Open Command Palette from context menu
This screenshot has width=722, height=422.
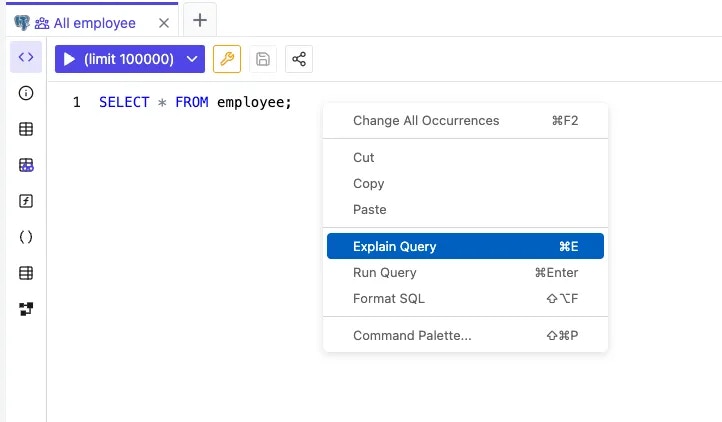pyautogui.click(x=465, y=335)
